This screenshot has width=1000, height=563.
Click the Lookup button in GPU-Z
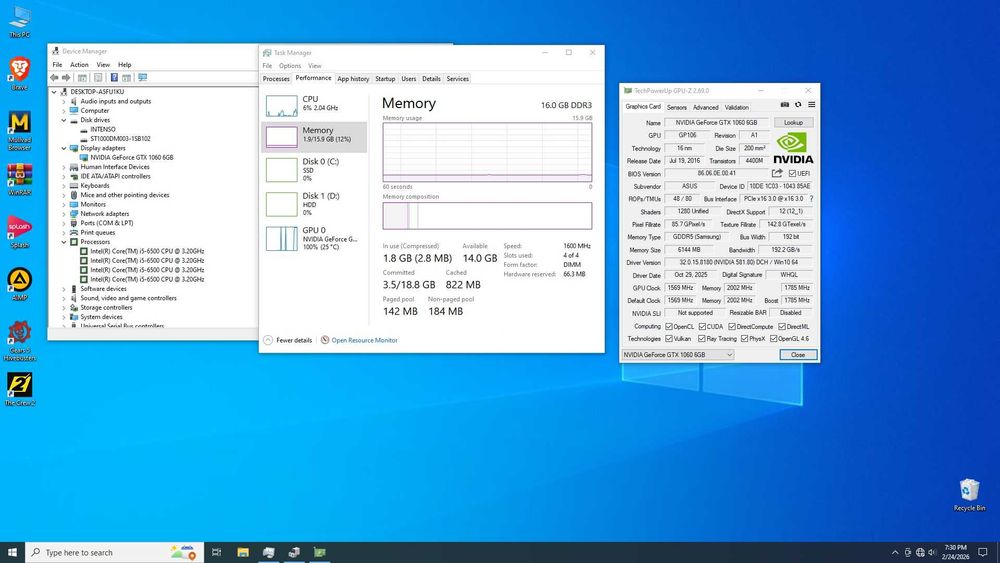[x=793, y=122]
